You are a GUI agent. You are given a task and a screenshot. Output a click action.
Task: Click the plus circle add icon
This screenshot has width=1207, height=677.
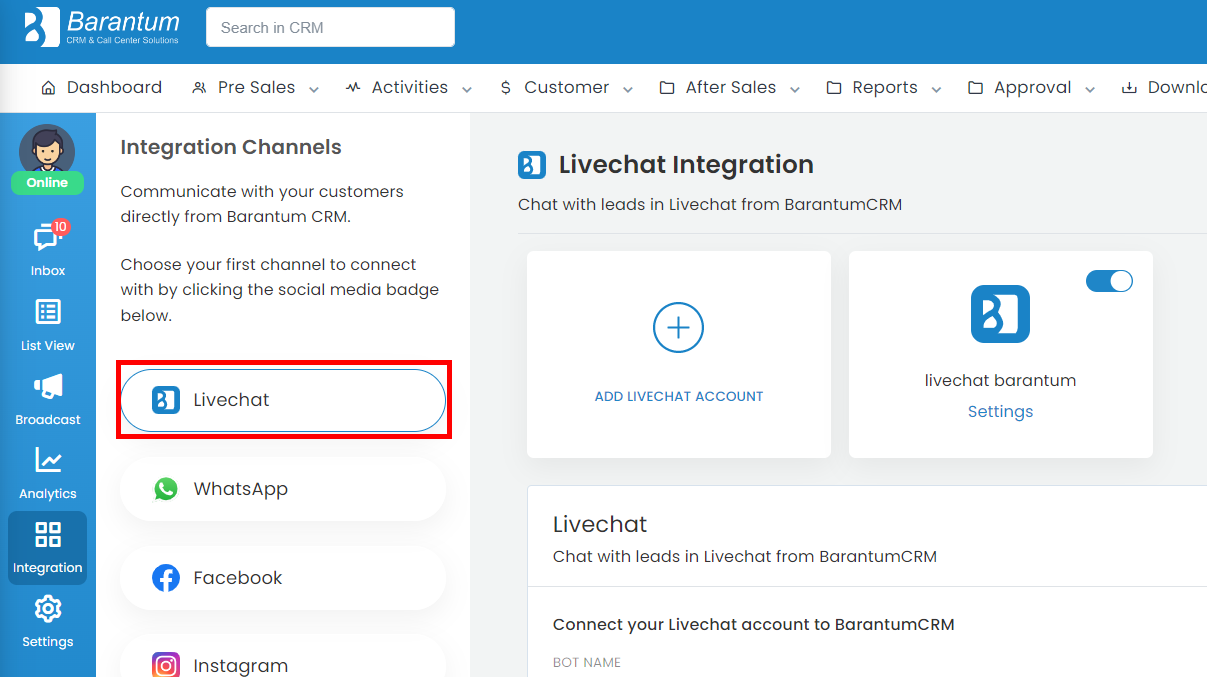[678, 327]
